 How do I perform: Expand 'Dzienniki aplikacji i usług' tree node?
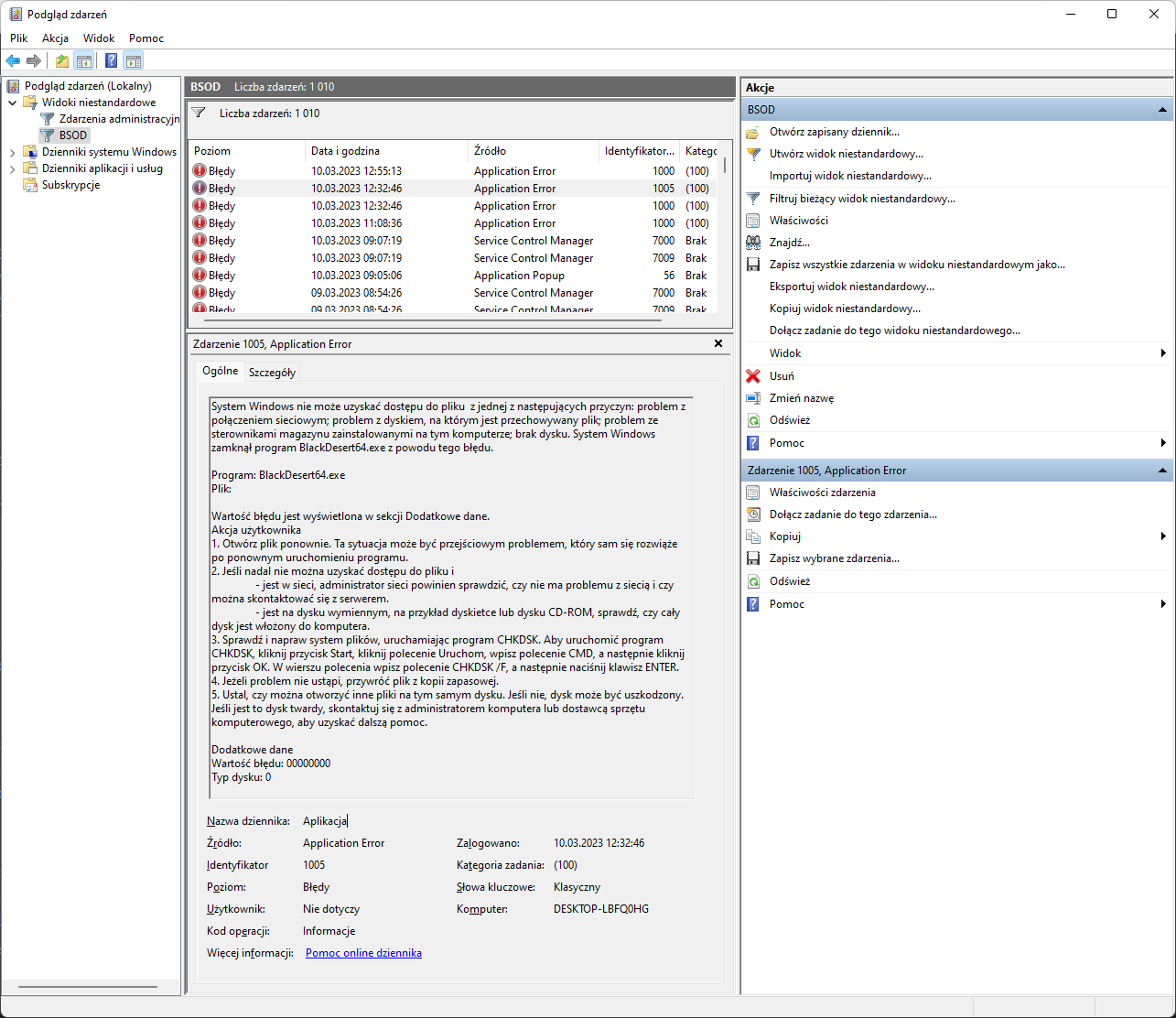click(x=13, y=168)
